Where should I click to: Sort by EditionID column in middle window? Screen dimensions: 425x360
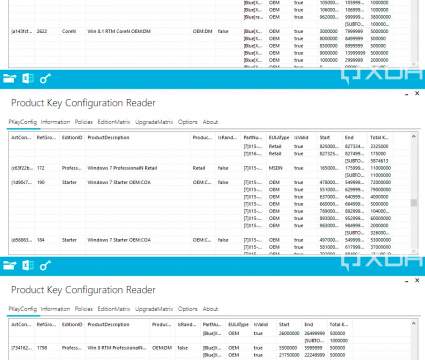pyautogui.click(x=72, y=137)
